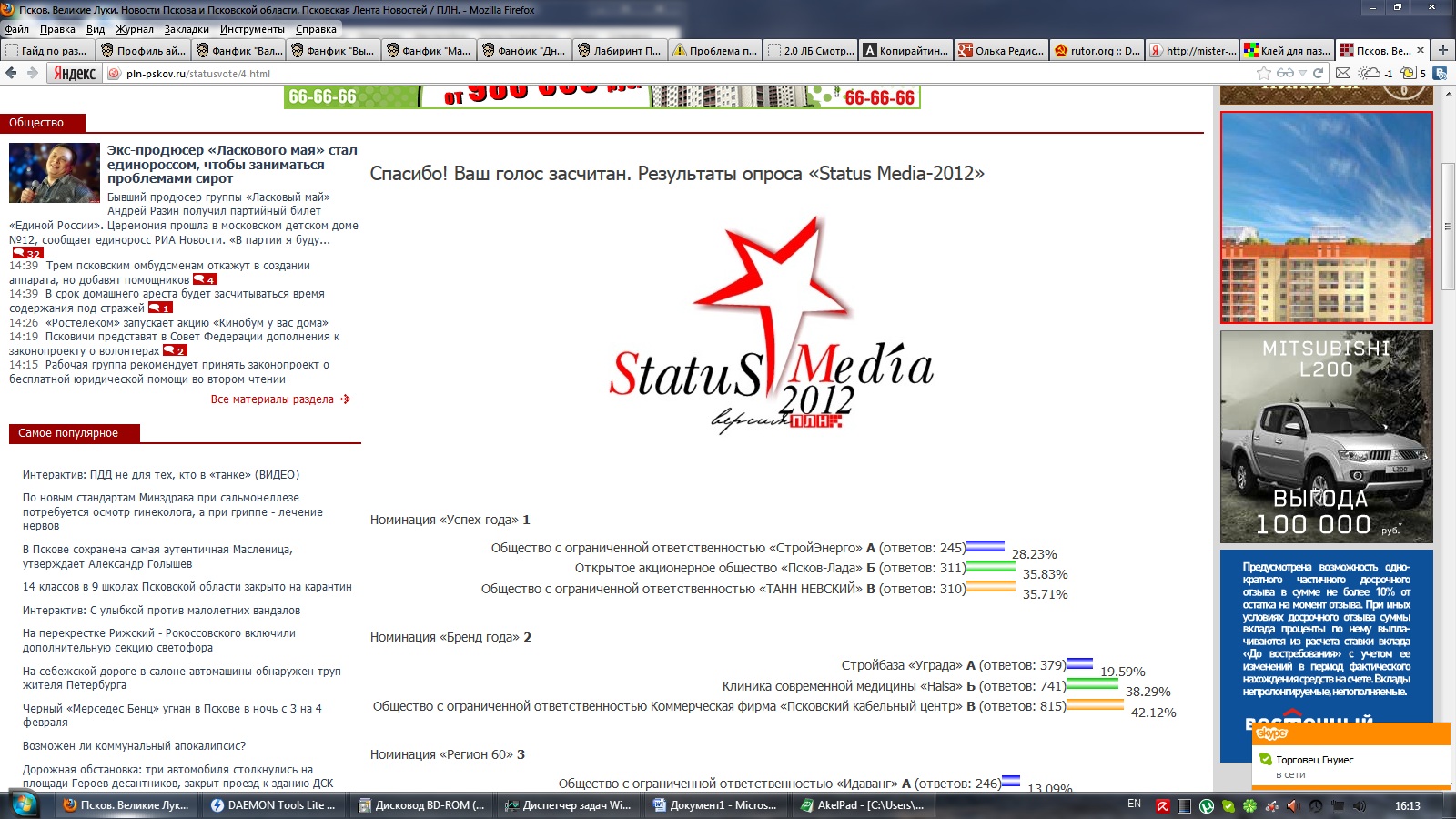Click the uTorrent green tray icon
This screenshot has width=1456, height=819.
1207,805
